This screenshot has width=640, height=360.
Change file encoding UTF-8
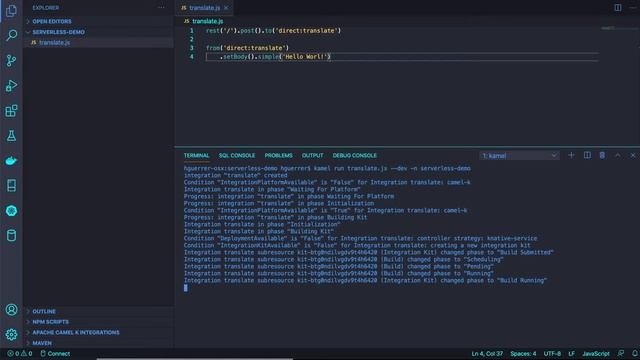(x=552, y=353)
